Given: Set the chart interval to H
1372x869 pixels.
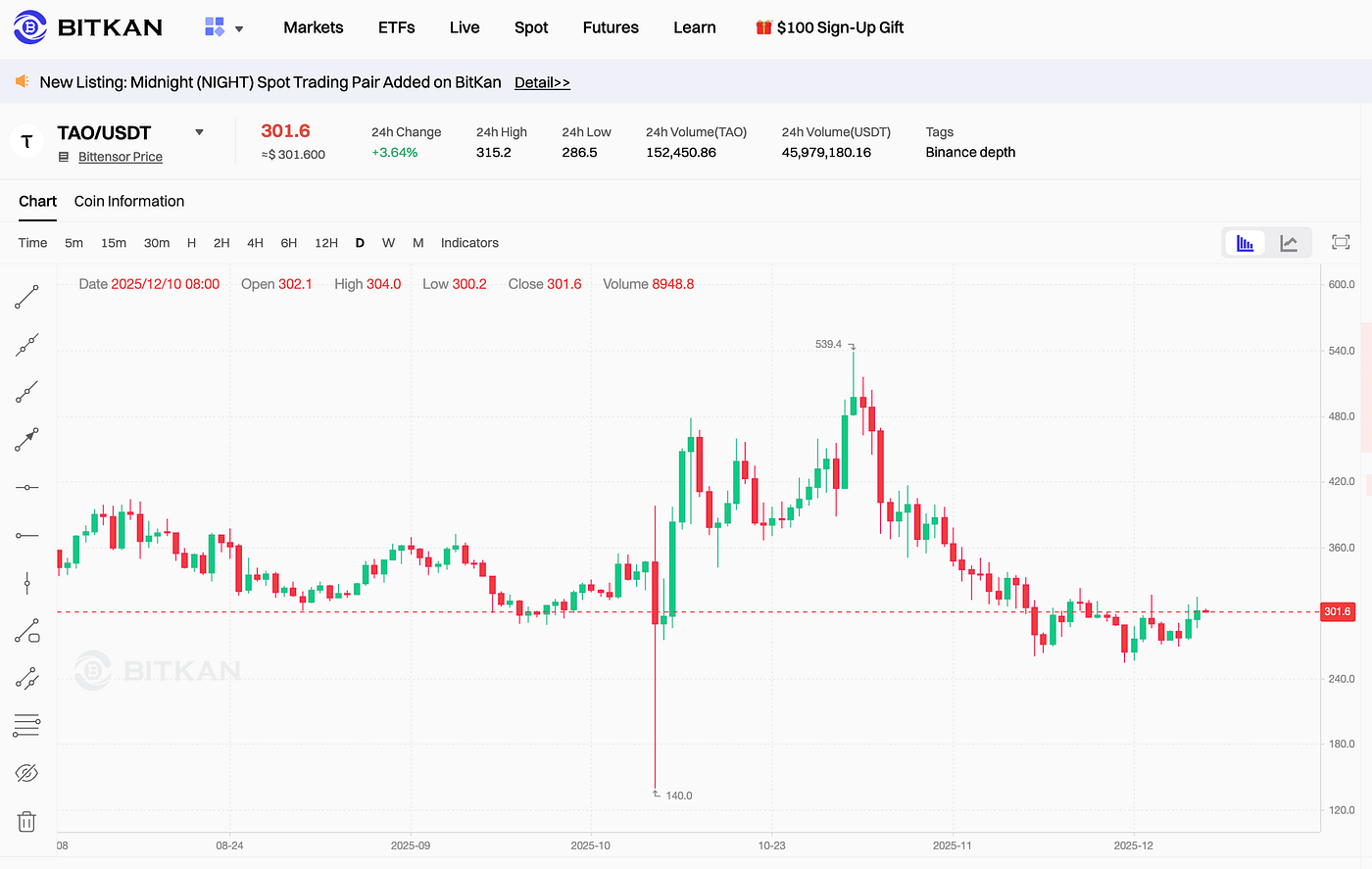Looking at the screenshot, I should [x=191, y=243].
